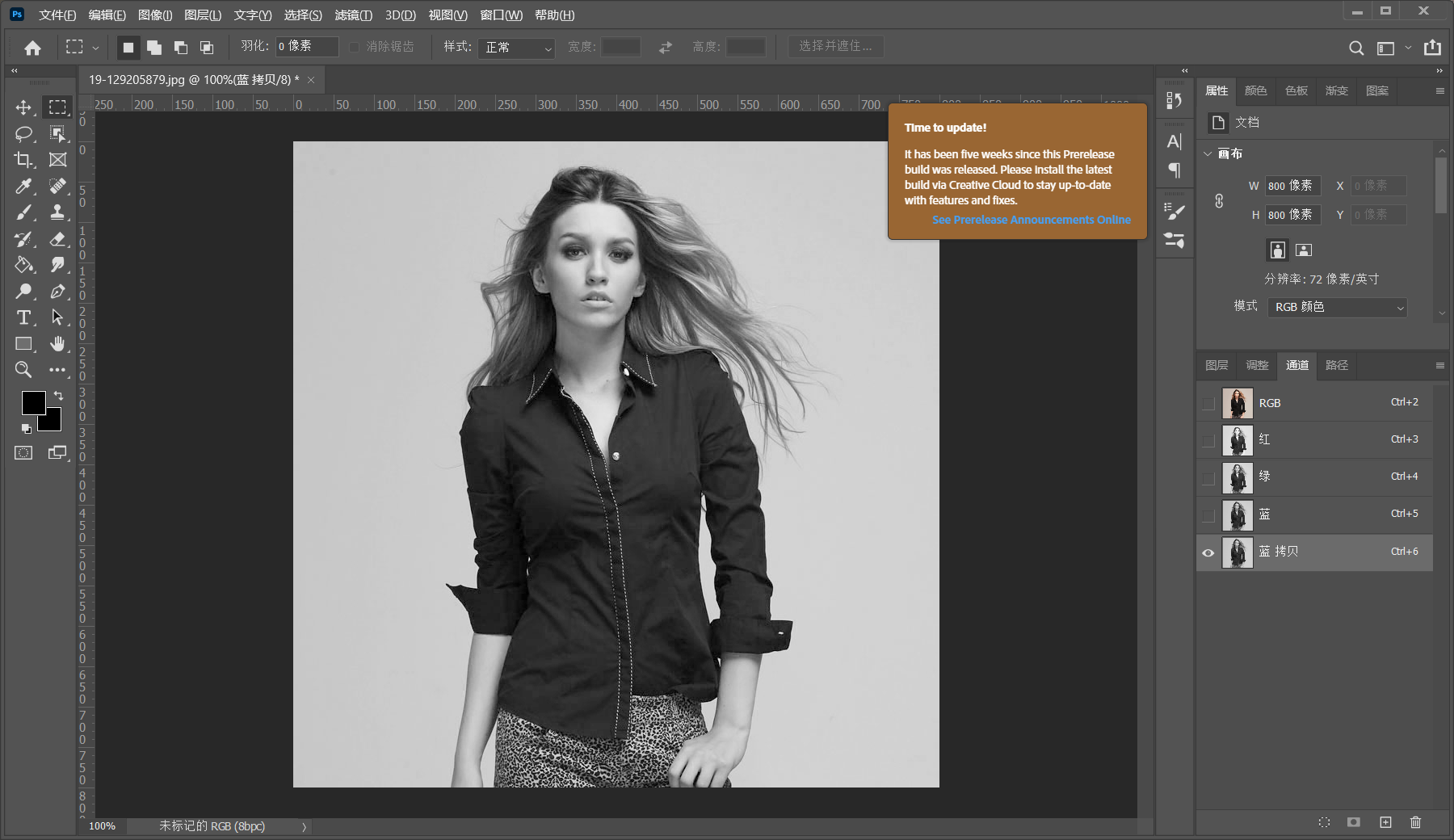Select the Crop tool
The width and height of the screenshot is (1454, 840).
23,160
